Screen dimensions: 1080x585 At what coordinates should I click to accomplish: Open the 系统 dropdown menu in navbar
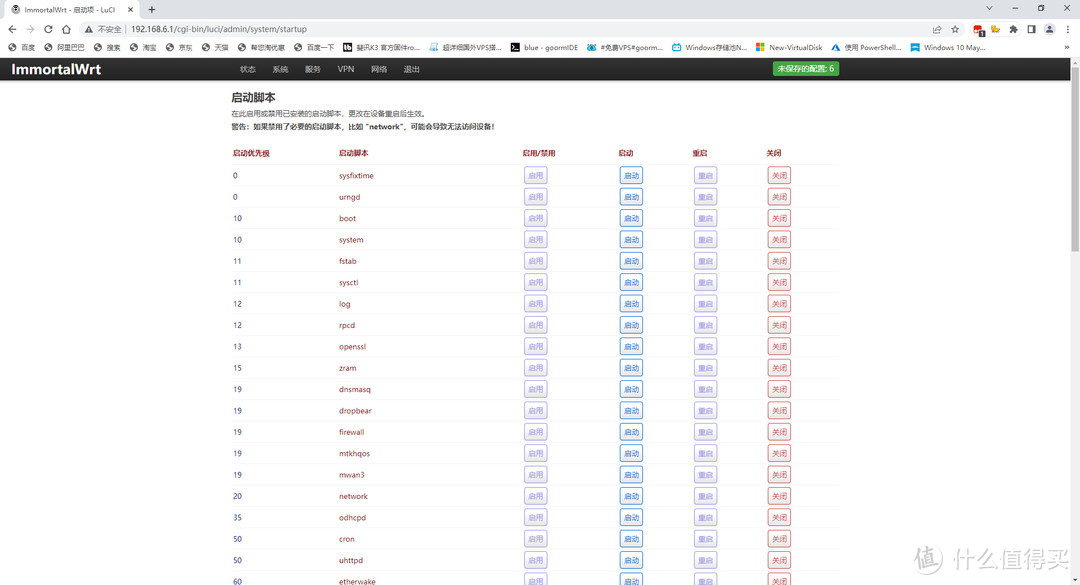280,69
